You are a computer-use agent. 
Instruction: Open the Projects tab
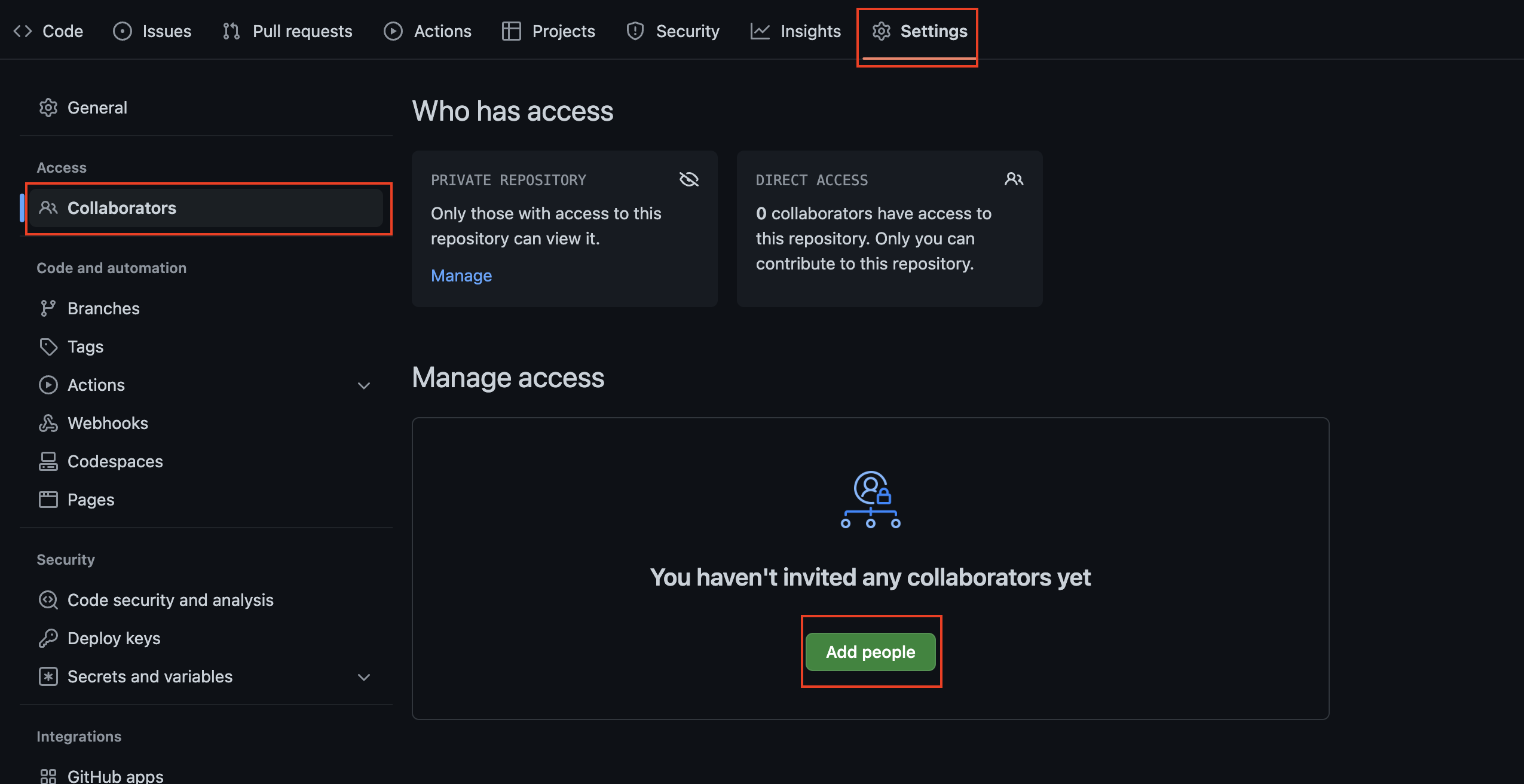pyautogui.click(x=549, y=31)
